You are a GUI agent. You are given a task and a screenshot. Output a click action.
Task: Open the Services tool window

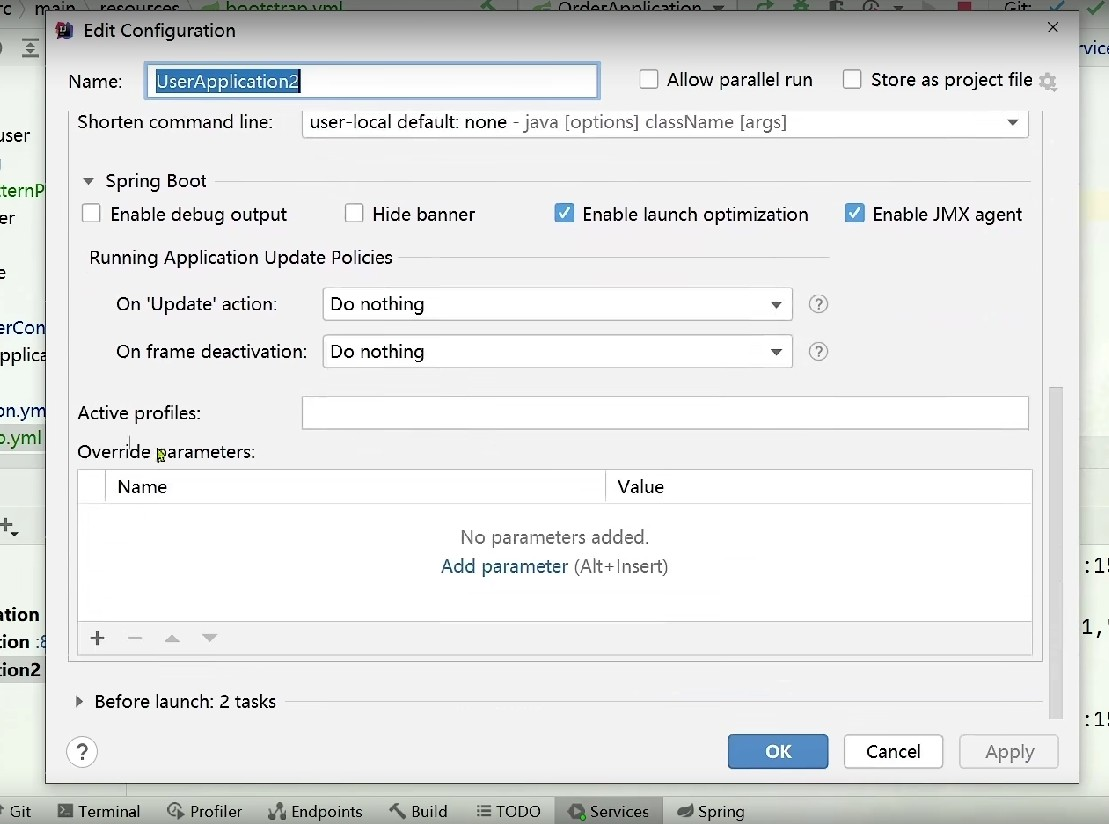[608, 811]
